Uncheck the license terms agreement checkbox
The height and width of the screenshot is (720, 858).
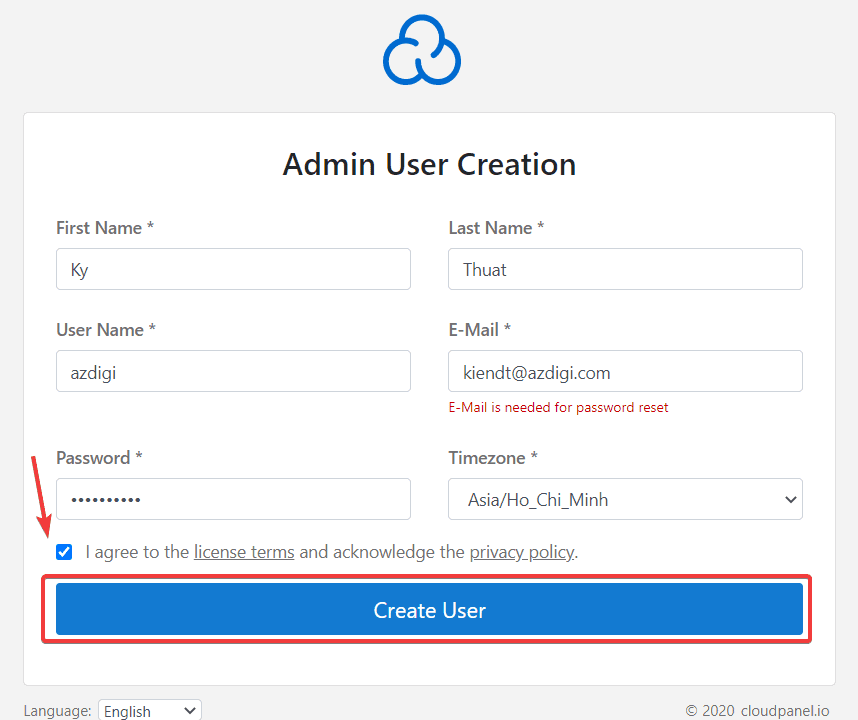click(x=65, y=552)
